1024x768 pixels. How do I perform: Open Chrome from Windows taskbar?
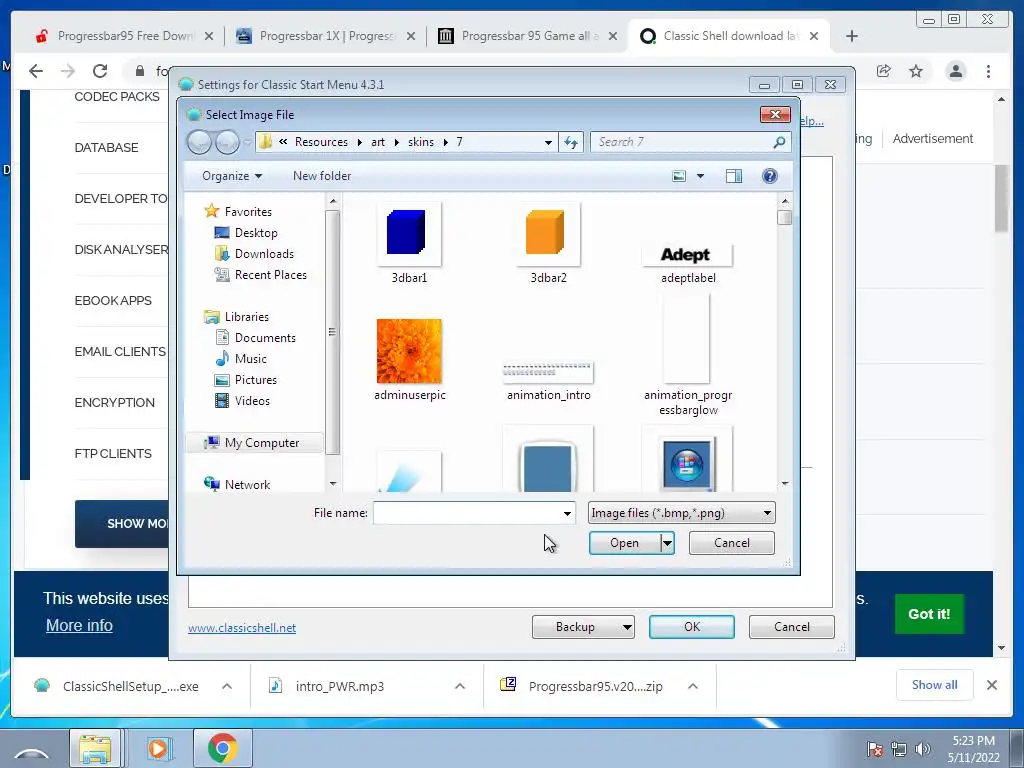(x=223, y=748)
